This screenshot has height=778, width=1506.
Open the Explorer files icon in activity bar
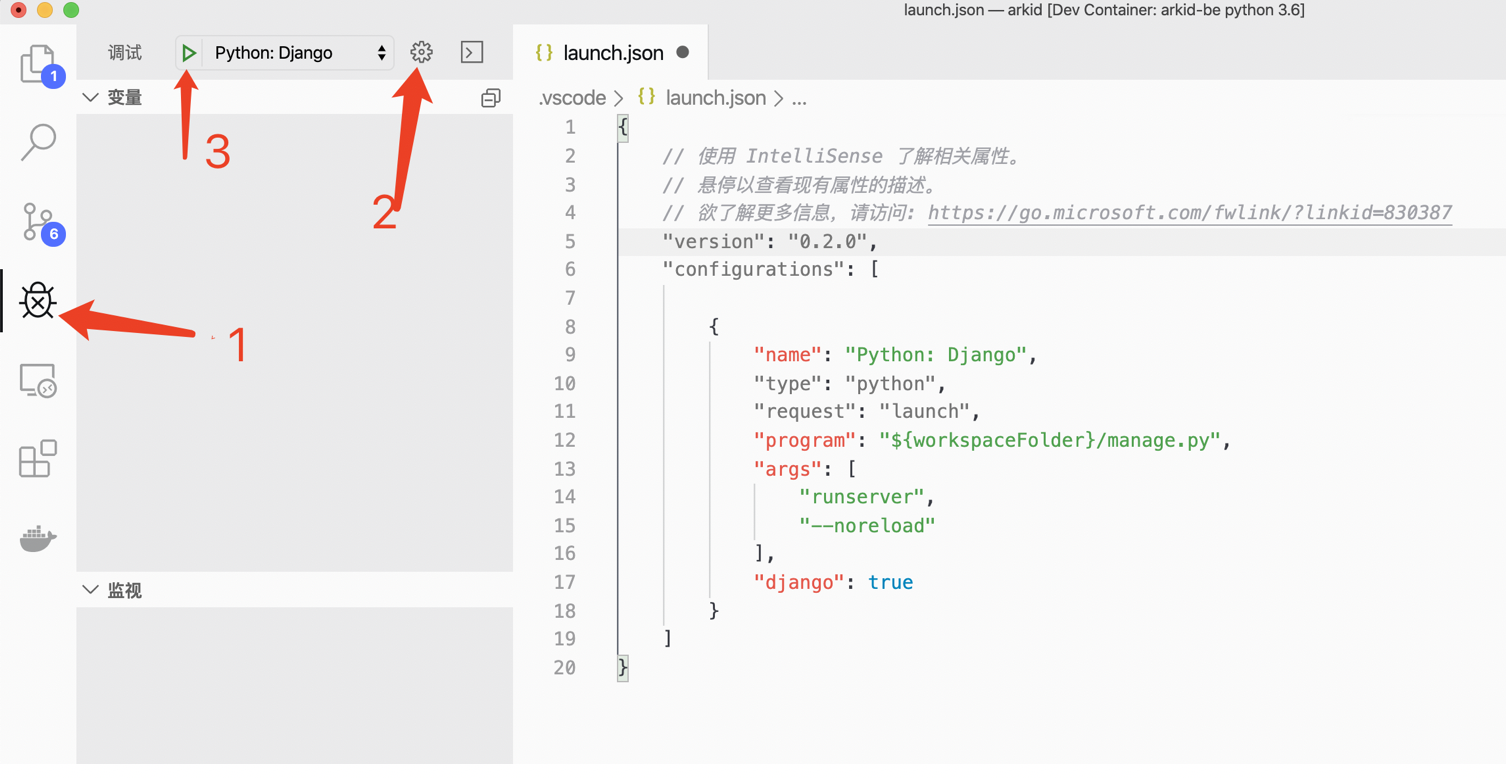pos(38,63)
